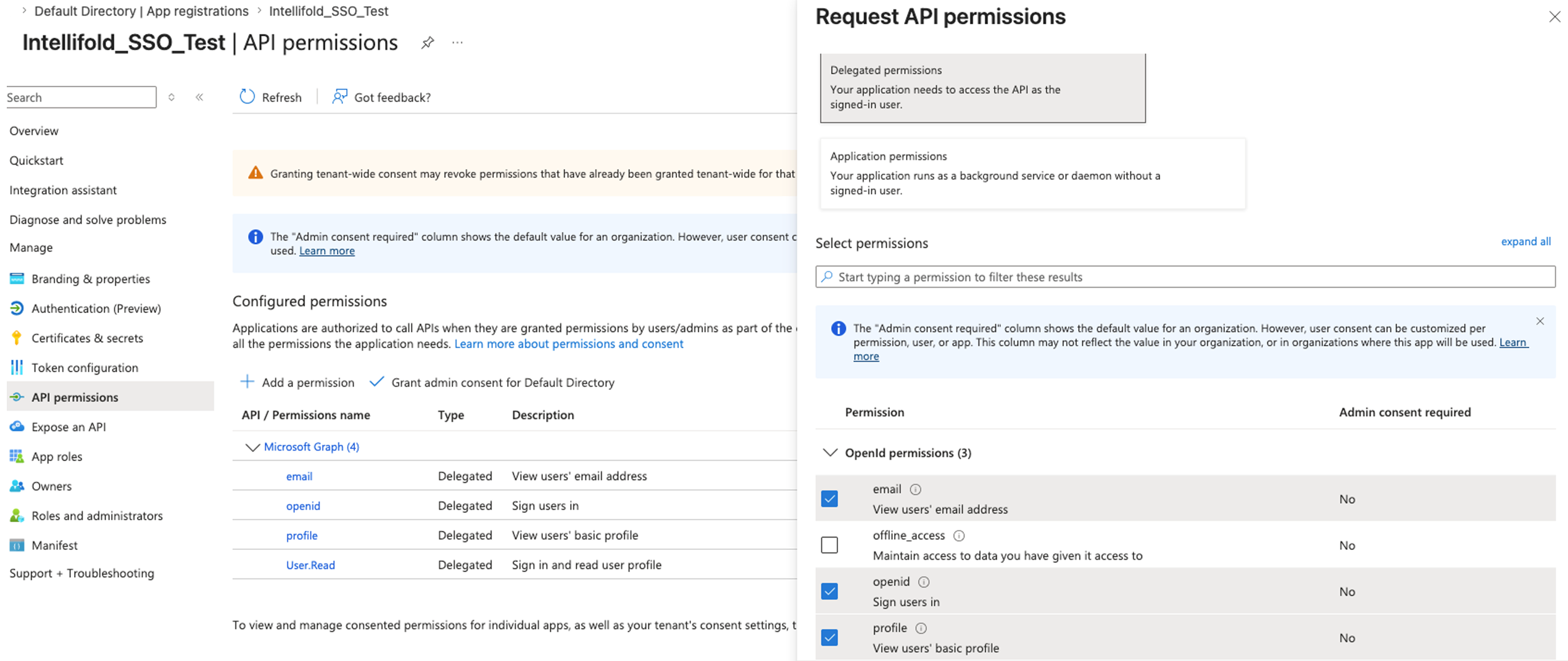This screenshot has height=661, width=1568.
Task: Click the checkmark icon for Grant admin consent
Action: [x=376, y=381]
